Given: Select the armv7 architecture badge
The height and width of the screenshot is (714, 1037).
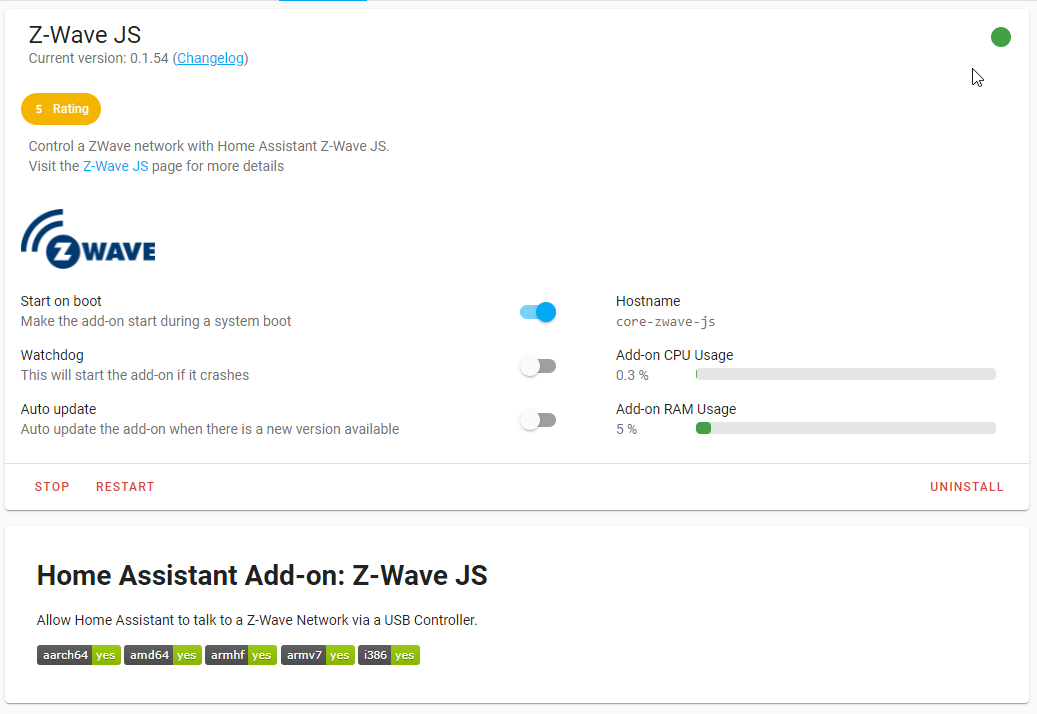Looking at the screenshot, I should (317, 655).
